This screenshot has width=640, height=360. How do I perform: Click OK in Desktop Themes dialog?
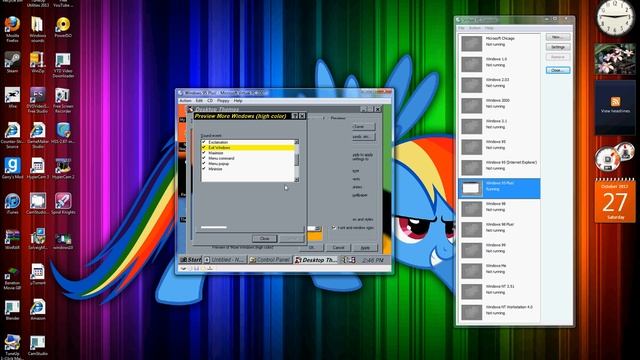(311, 247)
